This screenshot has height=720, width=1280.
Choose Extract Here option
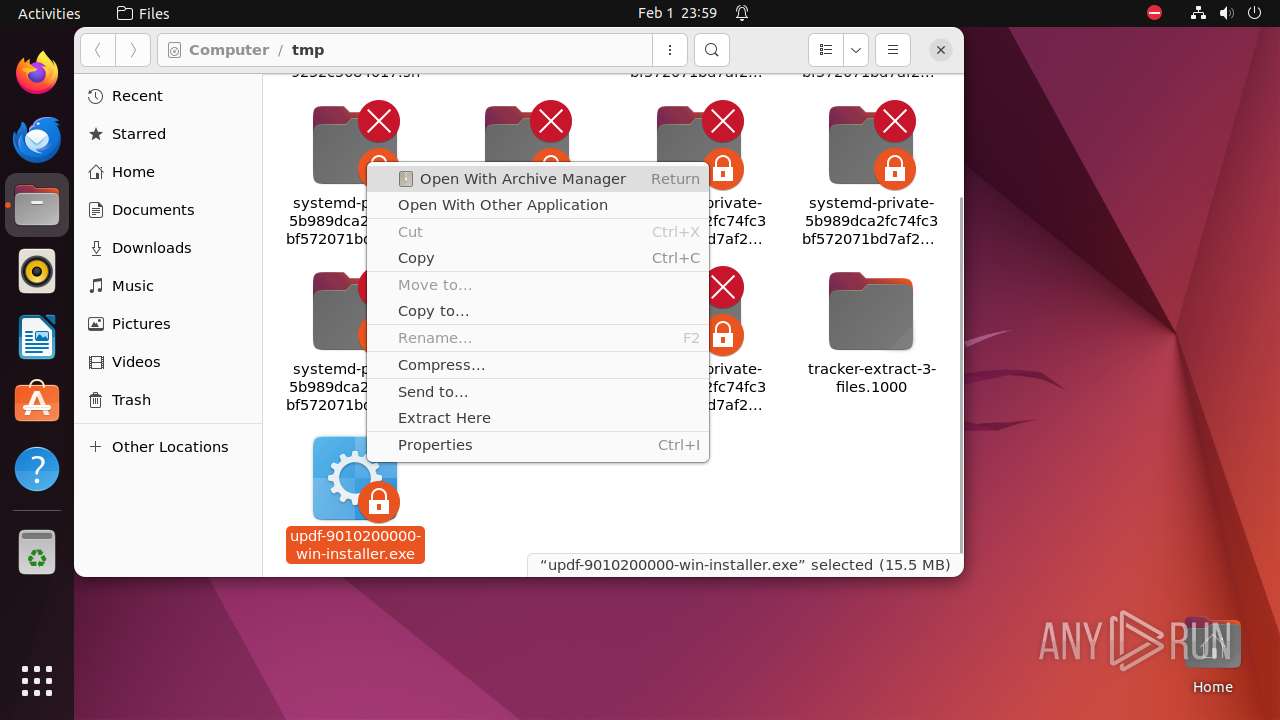538,418
